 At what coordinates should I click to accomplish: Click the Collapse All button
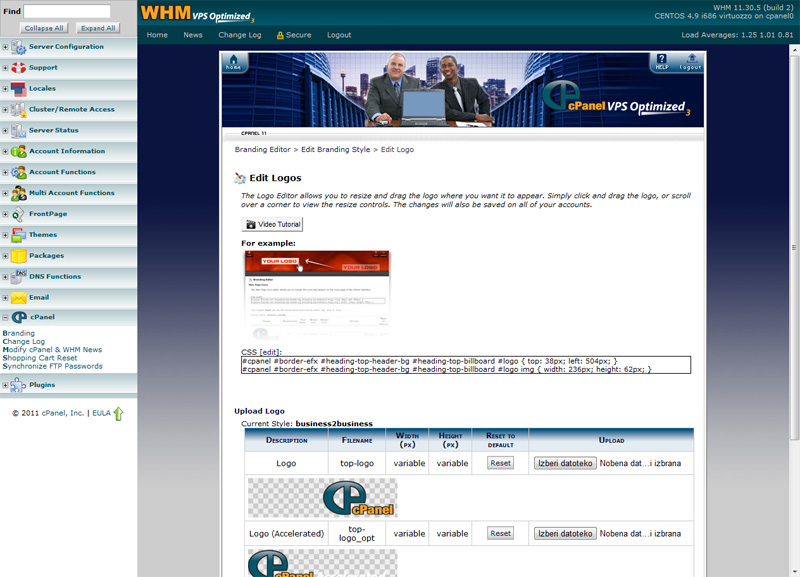pyautogui.click(x=44, y=28)
